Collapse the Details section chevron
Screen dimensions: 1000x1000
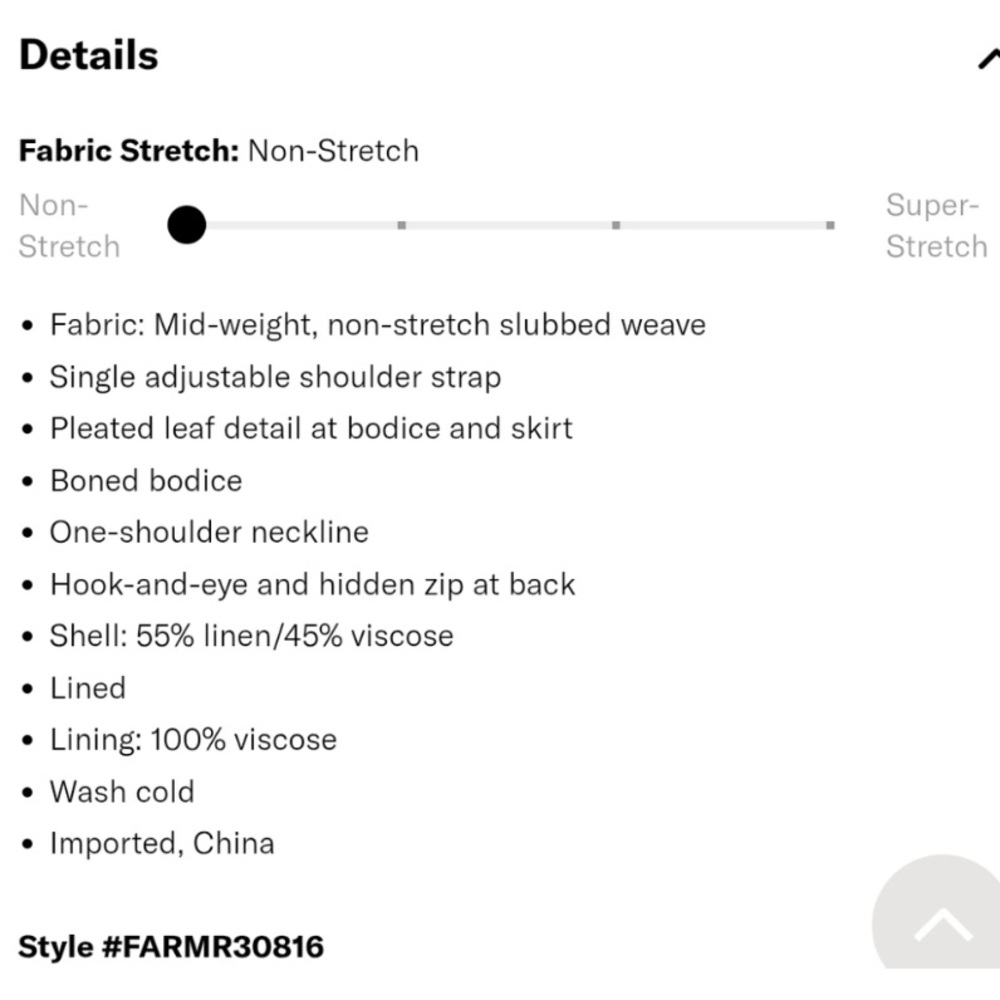988,59
